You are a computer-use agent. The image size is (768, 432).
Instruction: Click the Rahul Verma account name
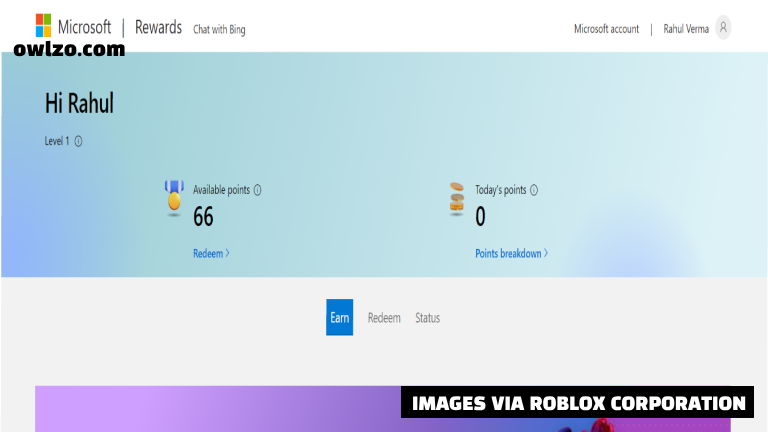point(686,29)
